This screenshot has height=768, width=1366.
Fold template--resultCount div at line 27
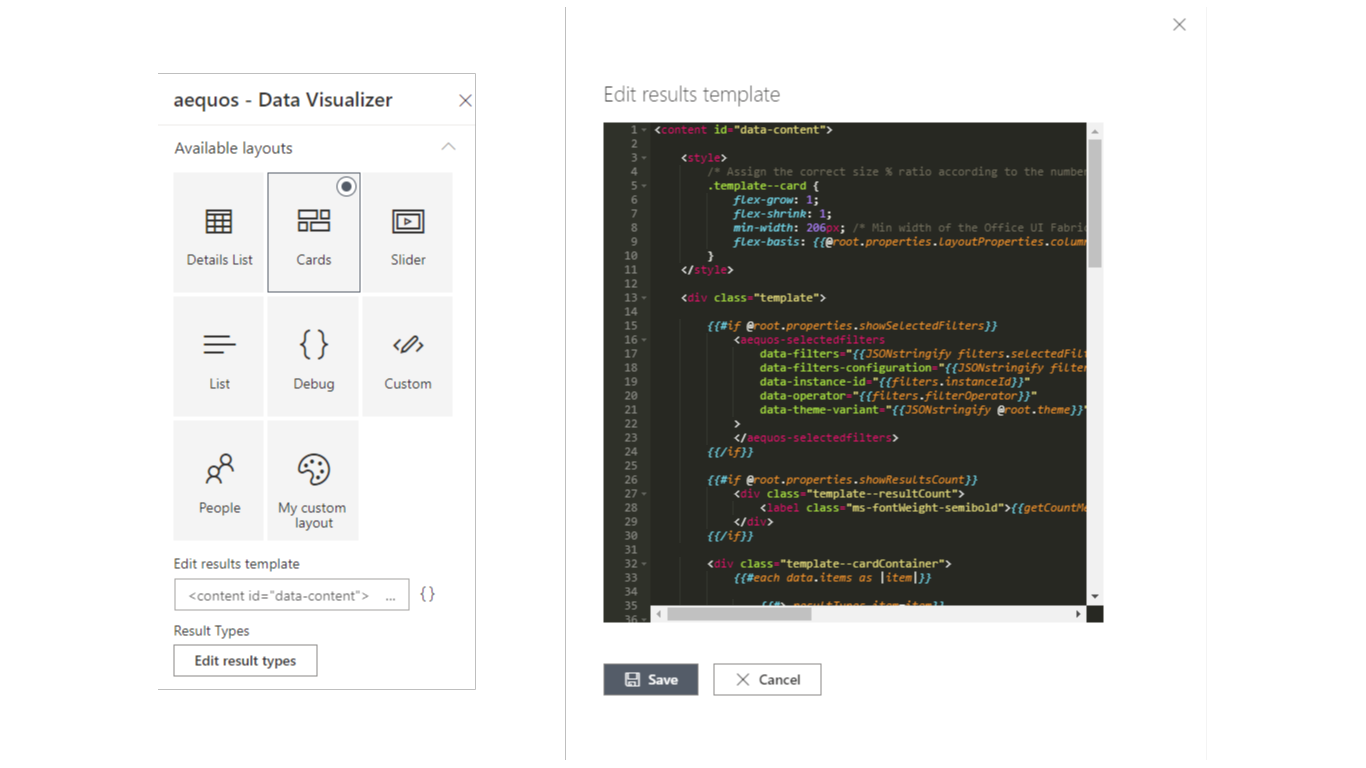coord(644,494)
